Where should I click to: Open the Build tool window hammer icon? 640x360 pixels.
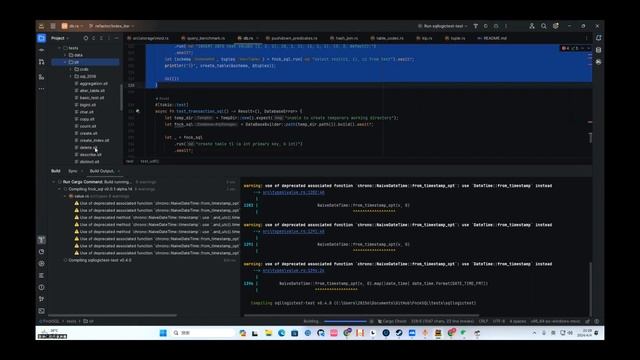click(41, 240)
